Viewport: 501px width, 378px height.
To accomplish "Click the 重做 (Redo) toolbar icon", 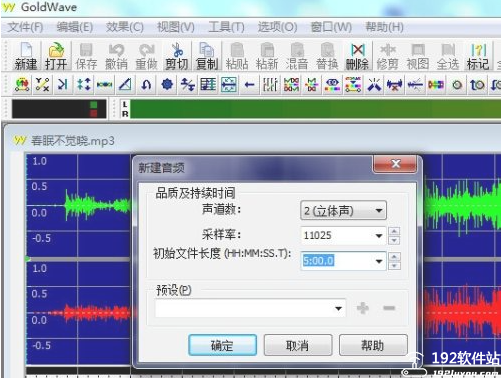I will pyautogui.click(x=146, y=56).
